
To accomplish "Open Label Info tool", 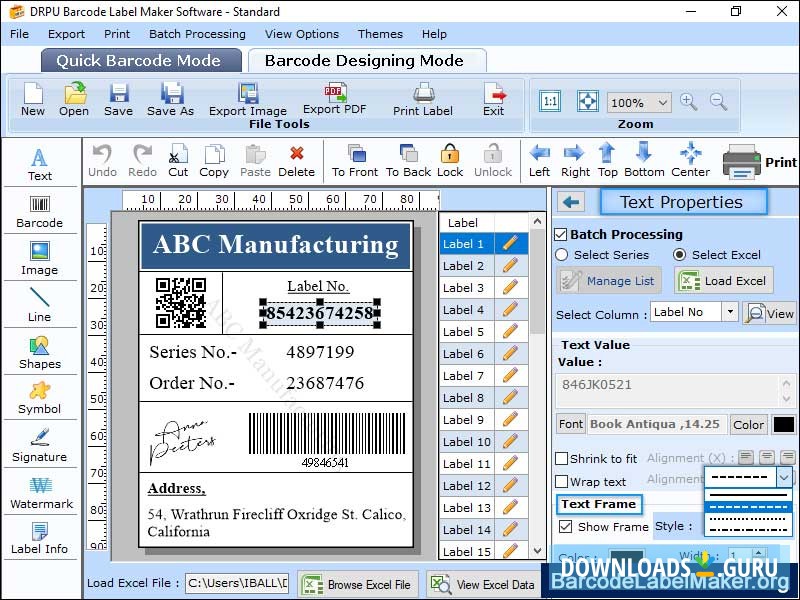I will pos(40,538).
